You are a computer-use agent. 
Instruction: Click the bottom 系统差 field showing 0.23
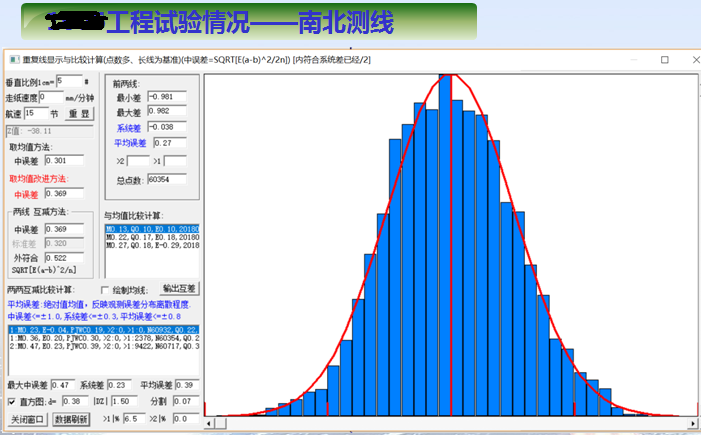(119, 385)
